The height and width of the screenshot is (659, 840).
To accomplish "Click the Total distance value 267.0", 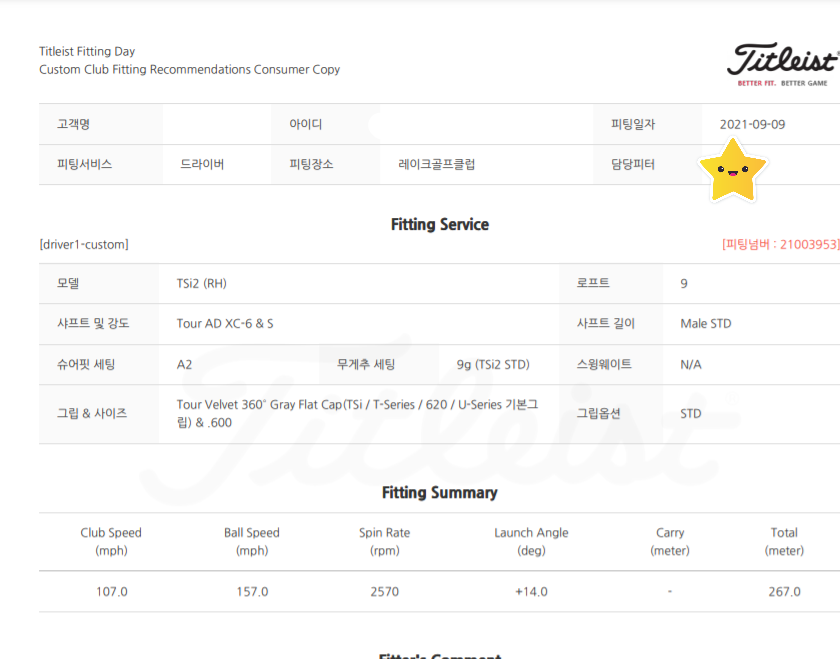I will pos(784,592).
